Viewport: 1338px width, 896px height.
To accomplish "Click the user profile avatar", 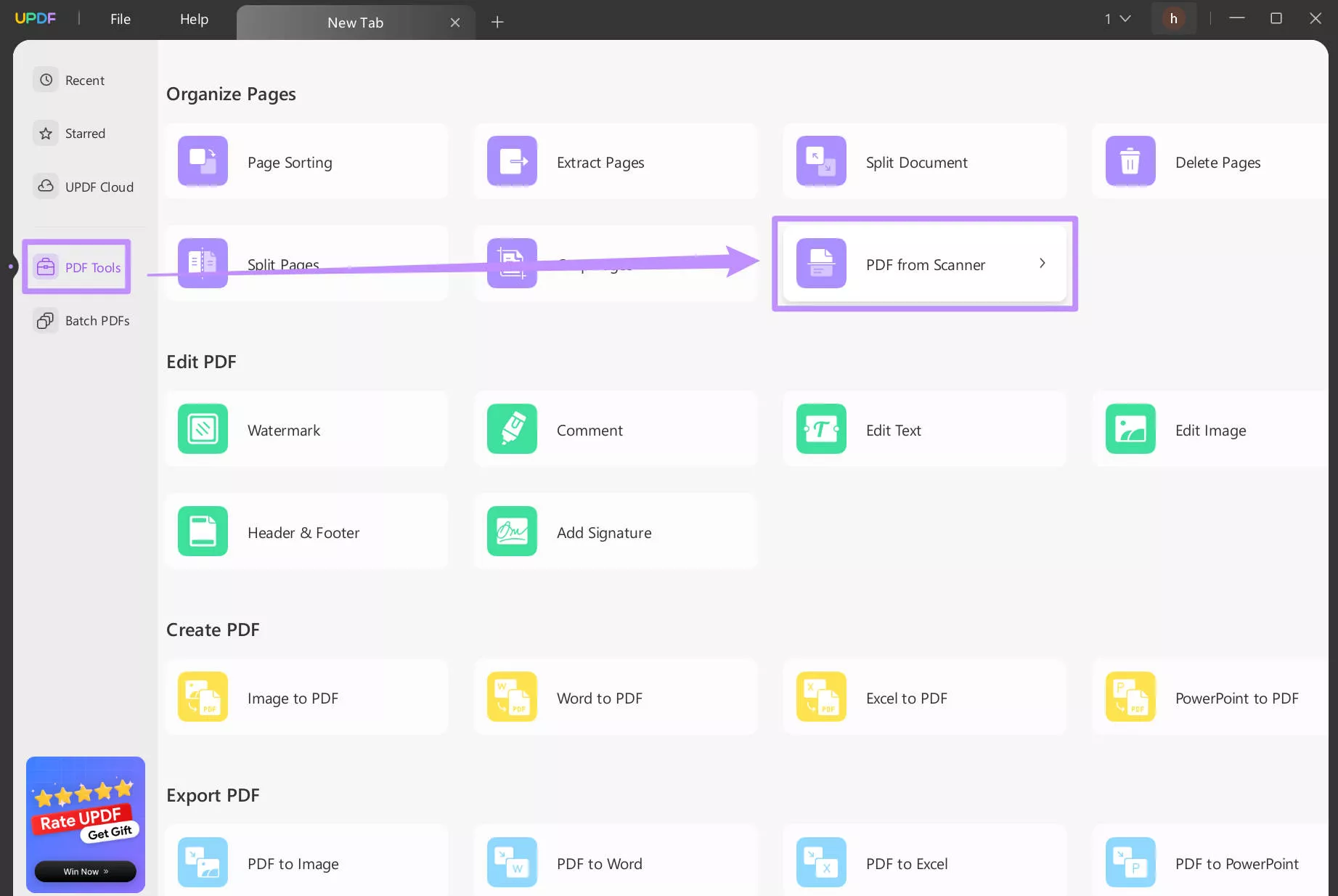I will click(1173, 19).
